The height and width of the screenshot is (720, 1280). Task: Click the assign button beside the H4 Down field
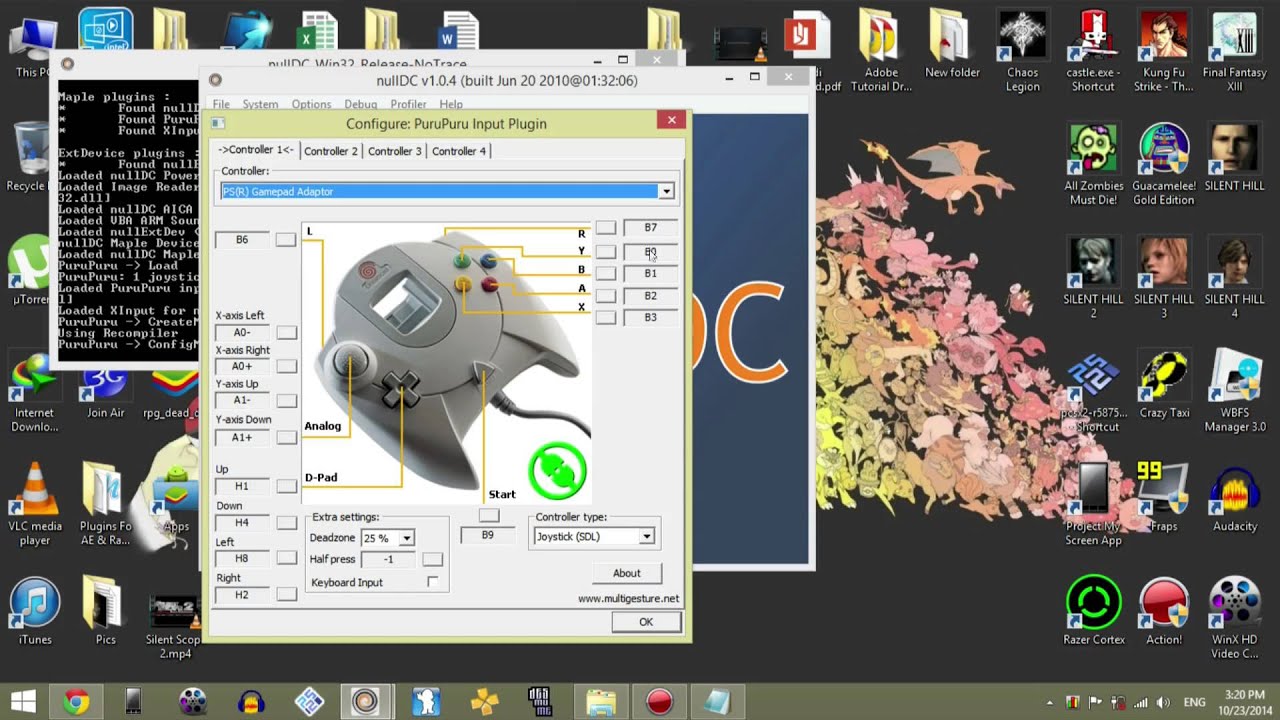click(286, 523)
